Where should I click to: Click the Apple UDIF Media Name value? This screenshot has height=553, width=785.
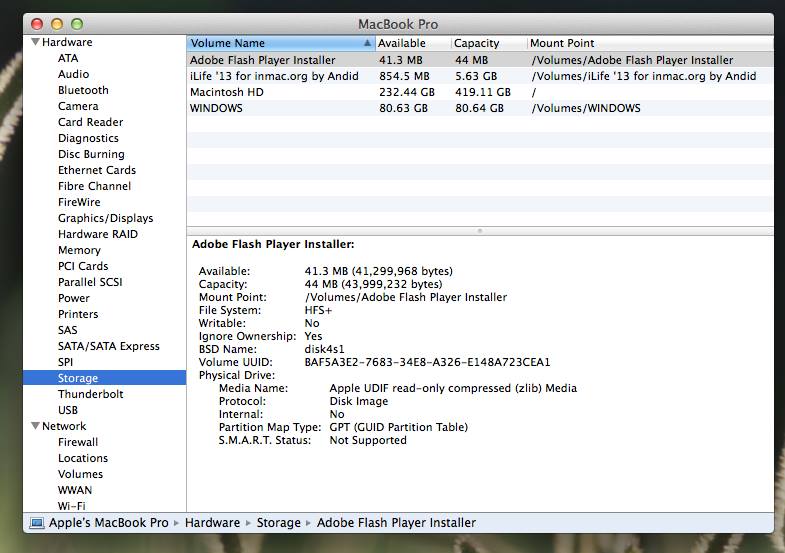tap(454, 388)
